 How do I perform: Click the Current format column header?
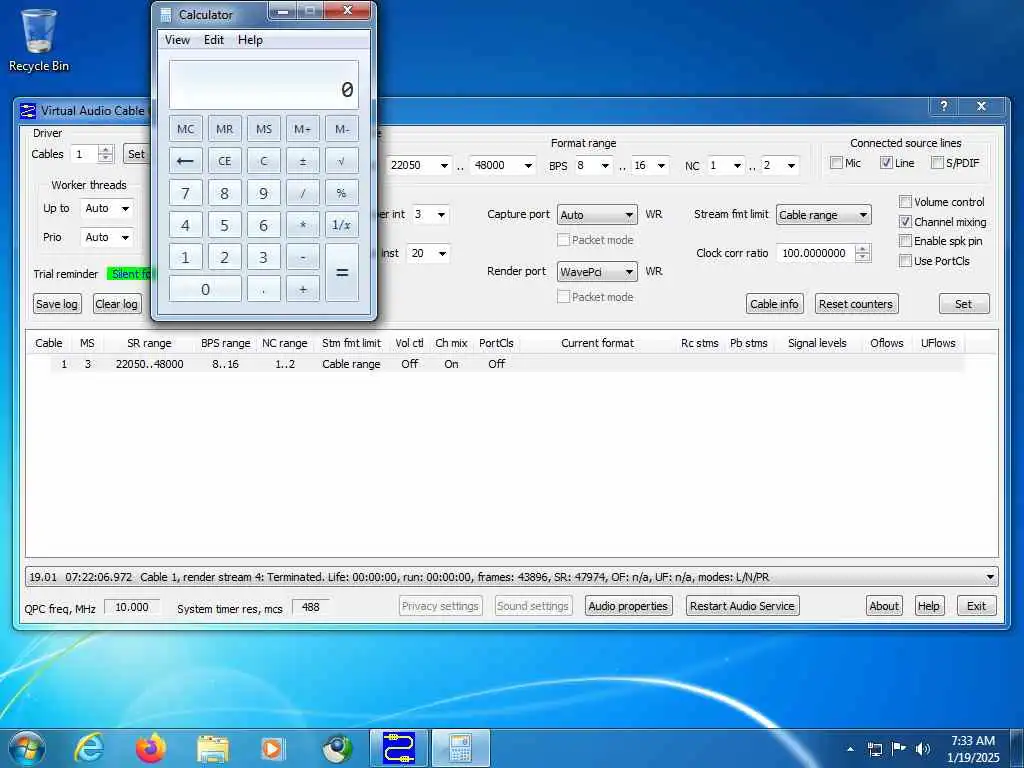pos(597,343)
